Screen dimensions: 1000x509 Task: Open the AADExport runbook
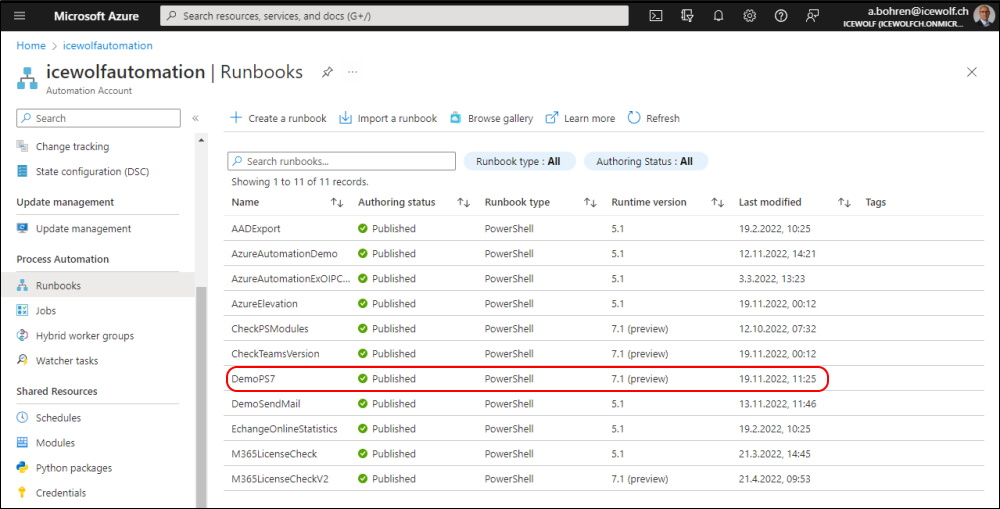(256, 228)
